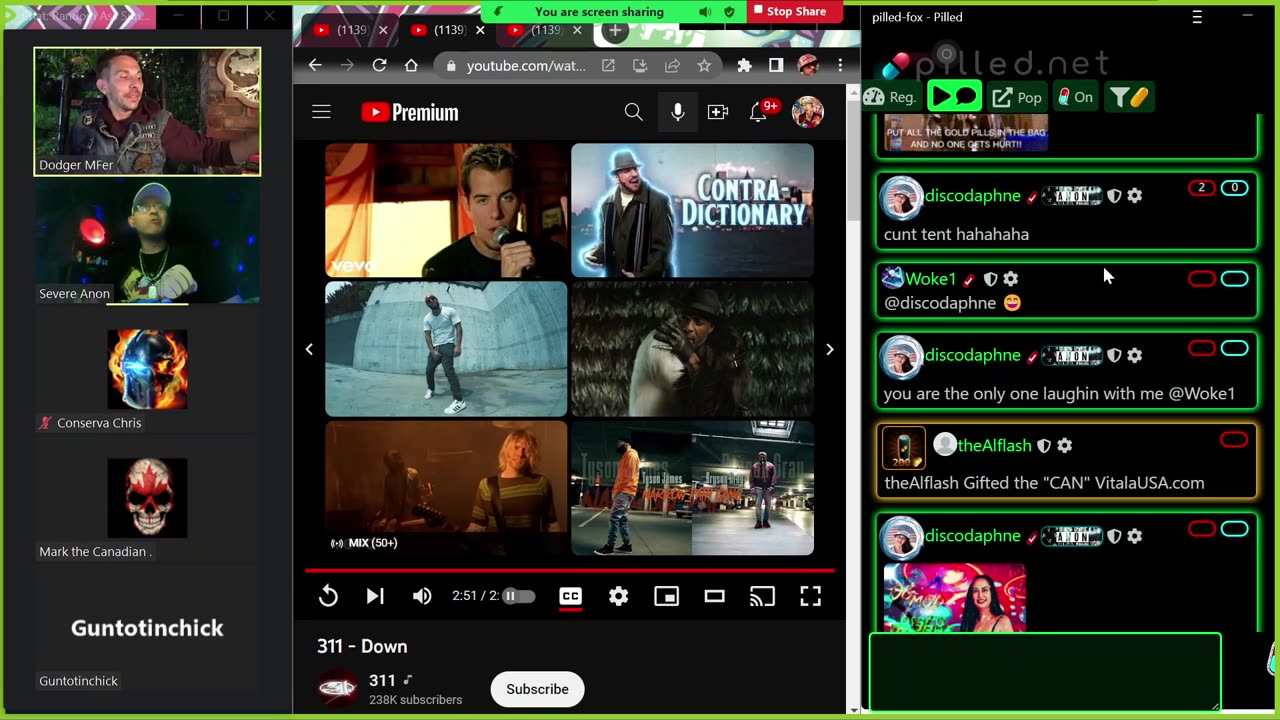1280x720 pixels.
Task: Toggle the green play-chat button in Pilled
Action: tap(954, 97)
